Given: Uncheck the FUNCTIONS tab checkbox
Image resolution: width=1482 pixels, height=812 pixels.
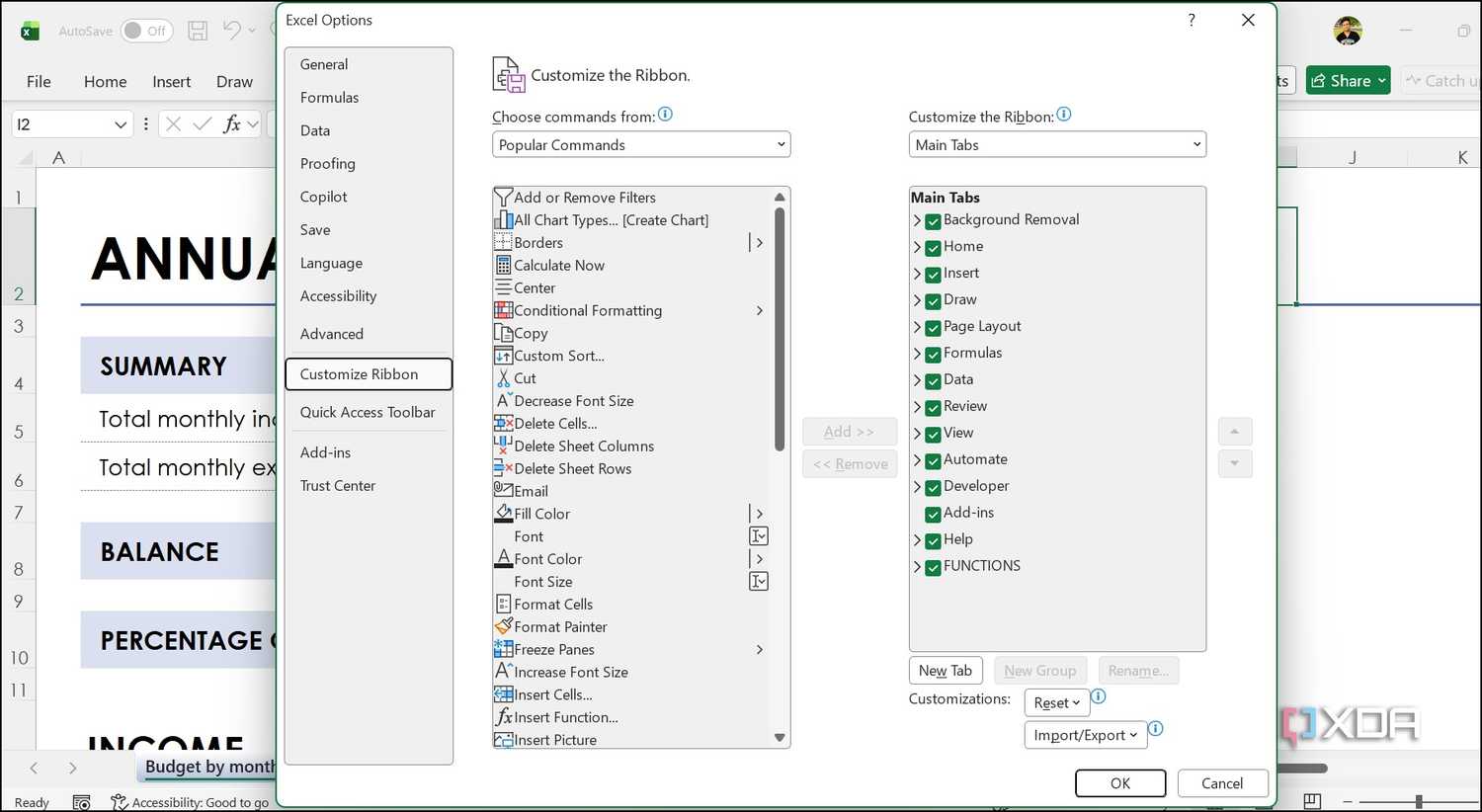Looking at the screenshot, I should click(933, 568).
